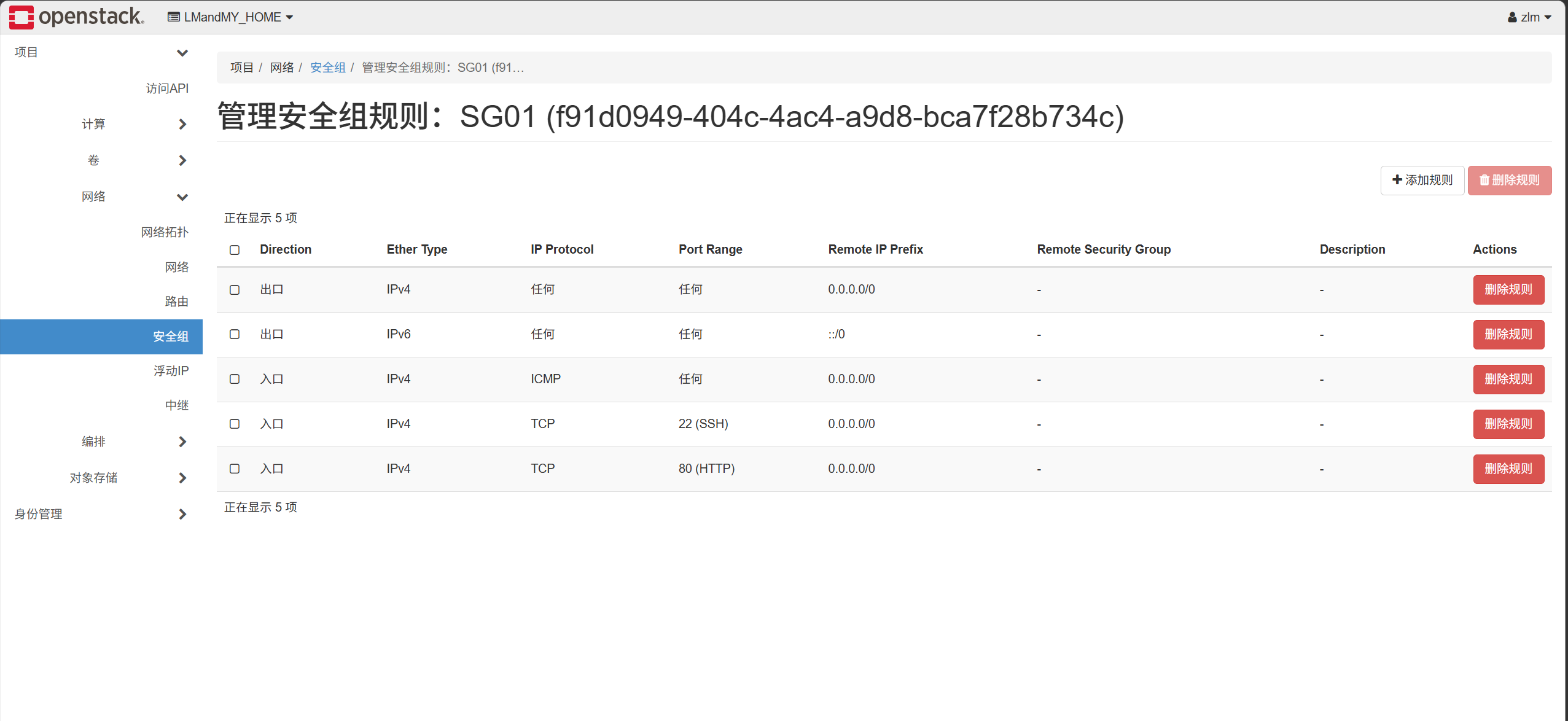1568x721 pixels.
Task: Delete the IPv4 出口 rule
Action: (1508, 290)
